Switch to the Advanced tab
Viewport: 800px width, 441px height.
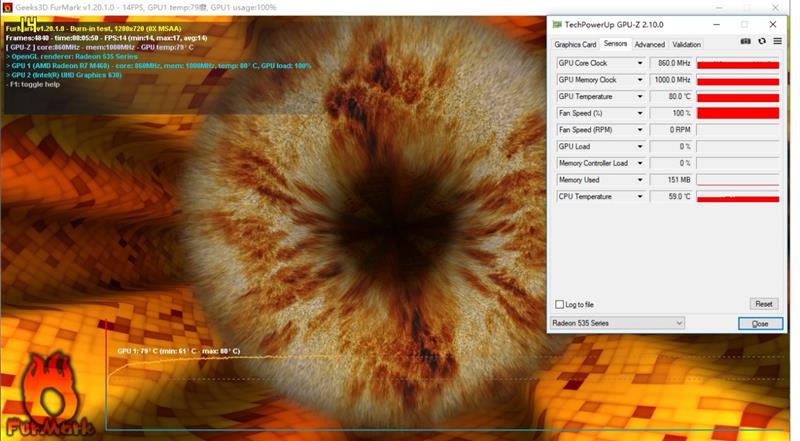(x=649, y=44)
